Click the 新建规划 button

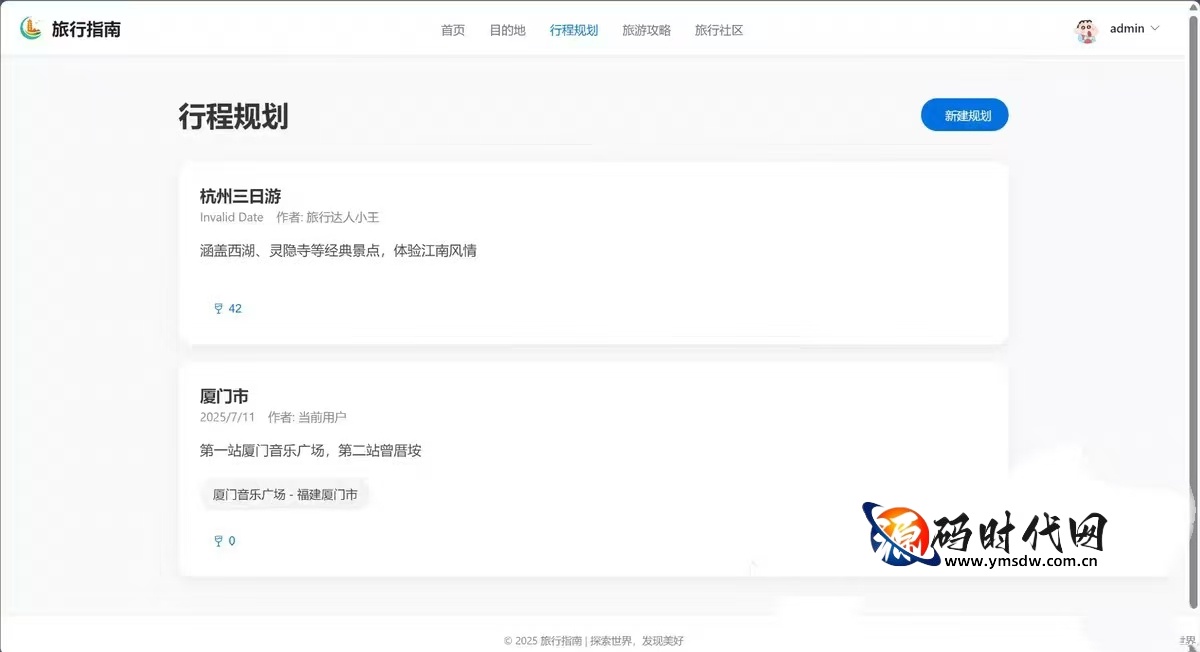click(963, 115)
